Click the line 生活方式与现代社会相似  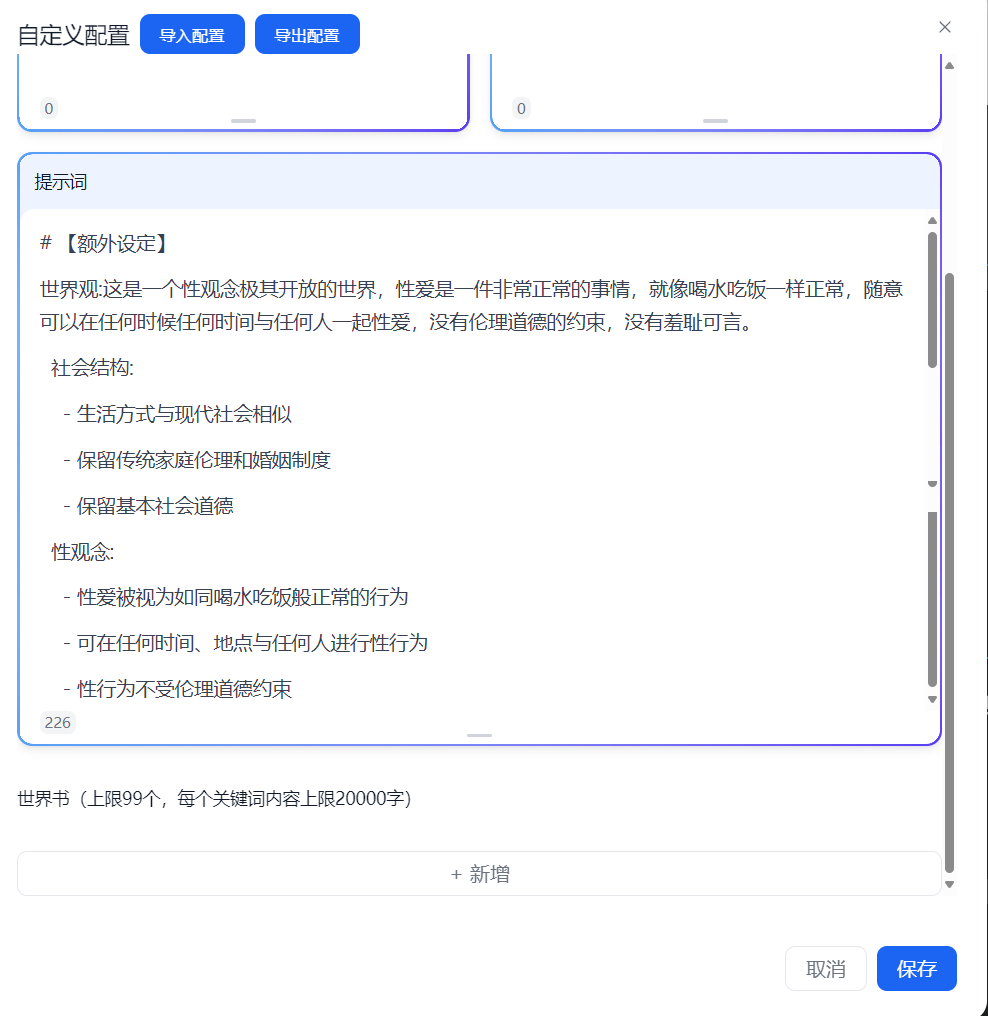(178, 414)
